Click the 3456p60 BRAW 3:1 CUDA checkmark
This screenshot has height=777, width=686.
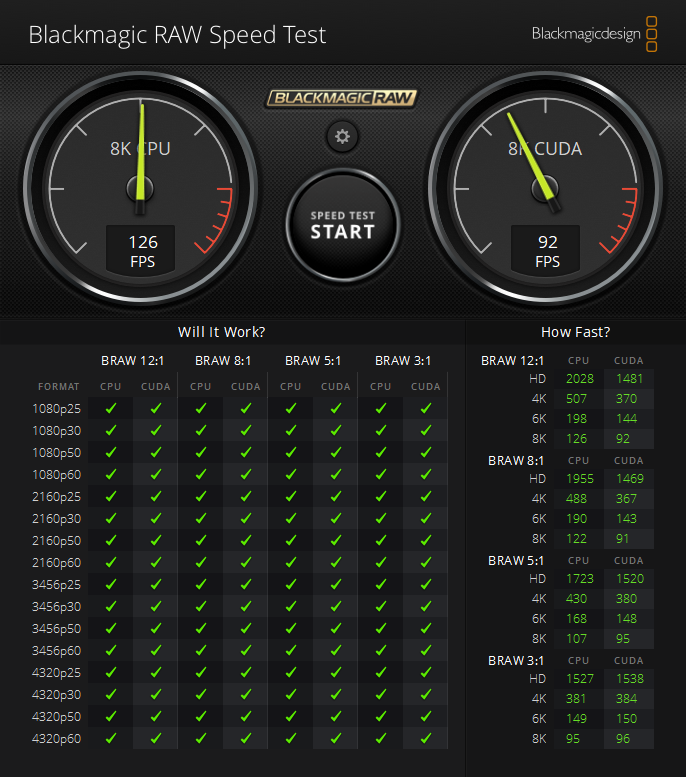pyautogui.click(x=426, y=650)
